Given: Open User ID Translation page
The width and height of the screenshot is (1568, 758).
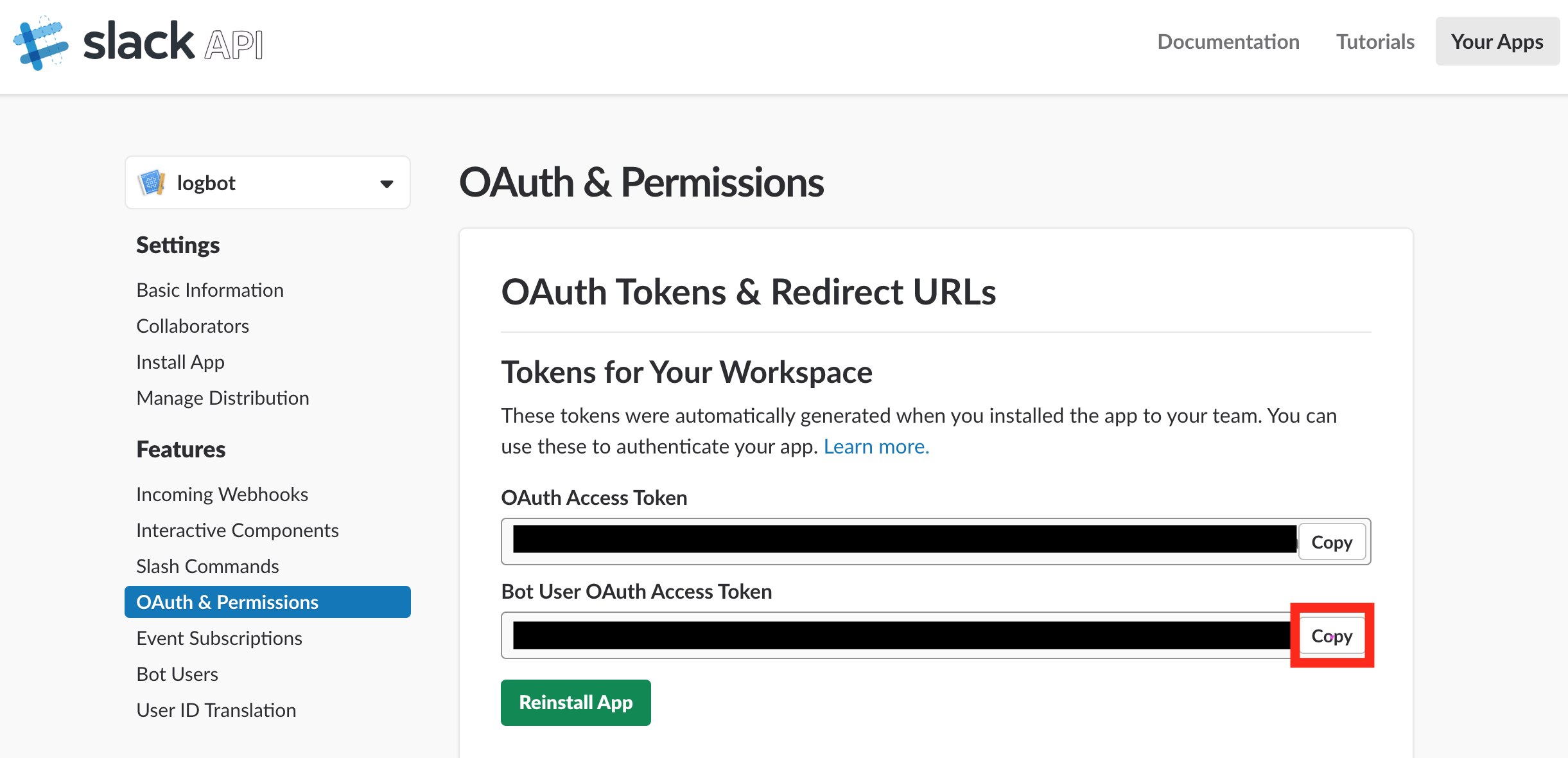Looking at the screenshot, I should click(x=216, y=710).
